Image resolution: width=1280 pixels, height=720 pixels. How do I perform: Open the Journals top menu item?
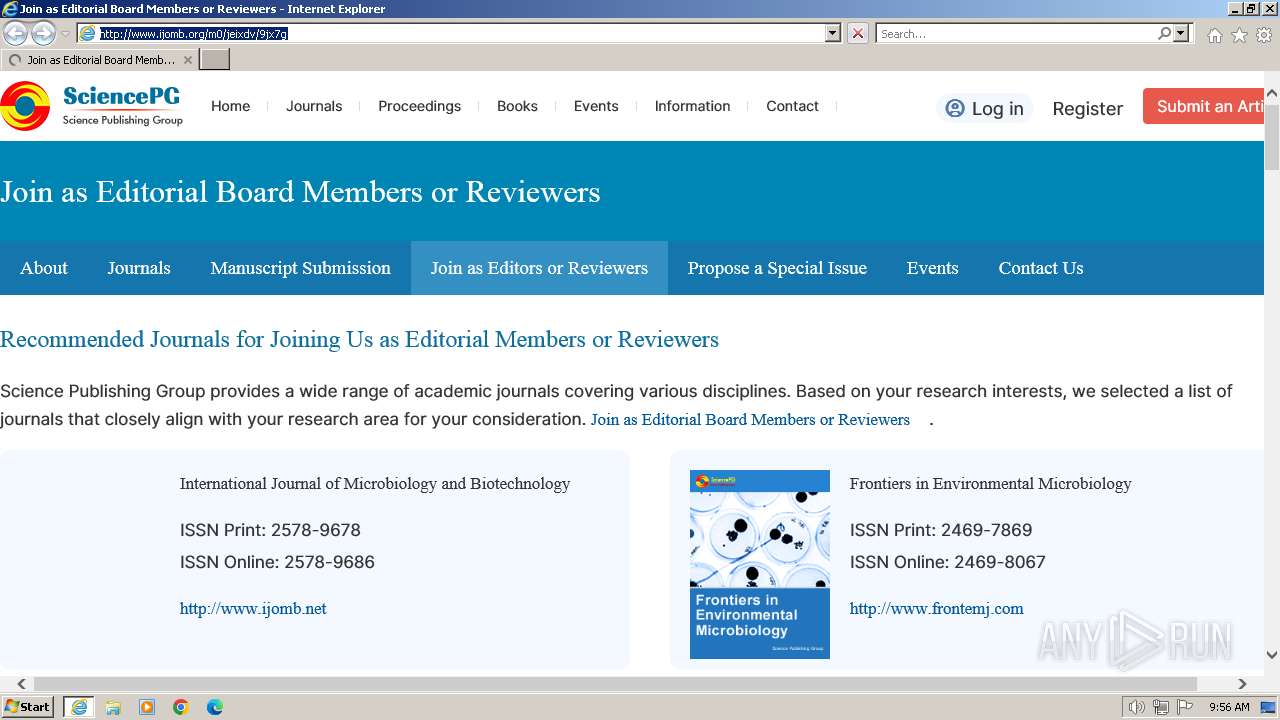point(314,106)
